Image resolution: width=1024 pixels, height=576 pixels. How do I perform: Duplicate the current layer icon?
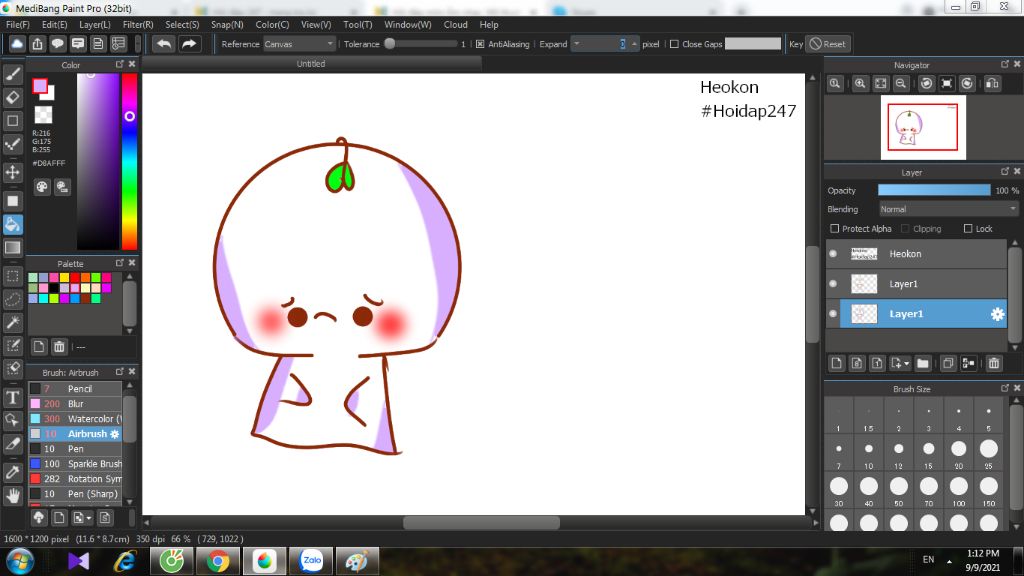[x=948, y=363]
